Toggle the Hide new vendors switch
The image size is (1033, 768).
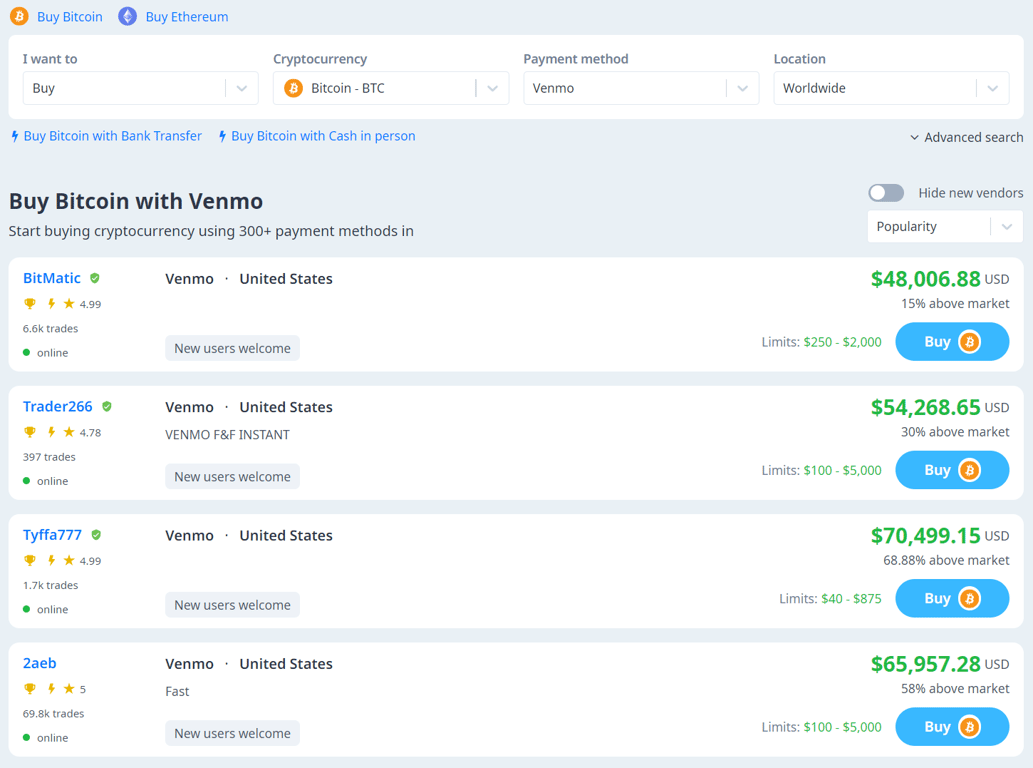886,193
